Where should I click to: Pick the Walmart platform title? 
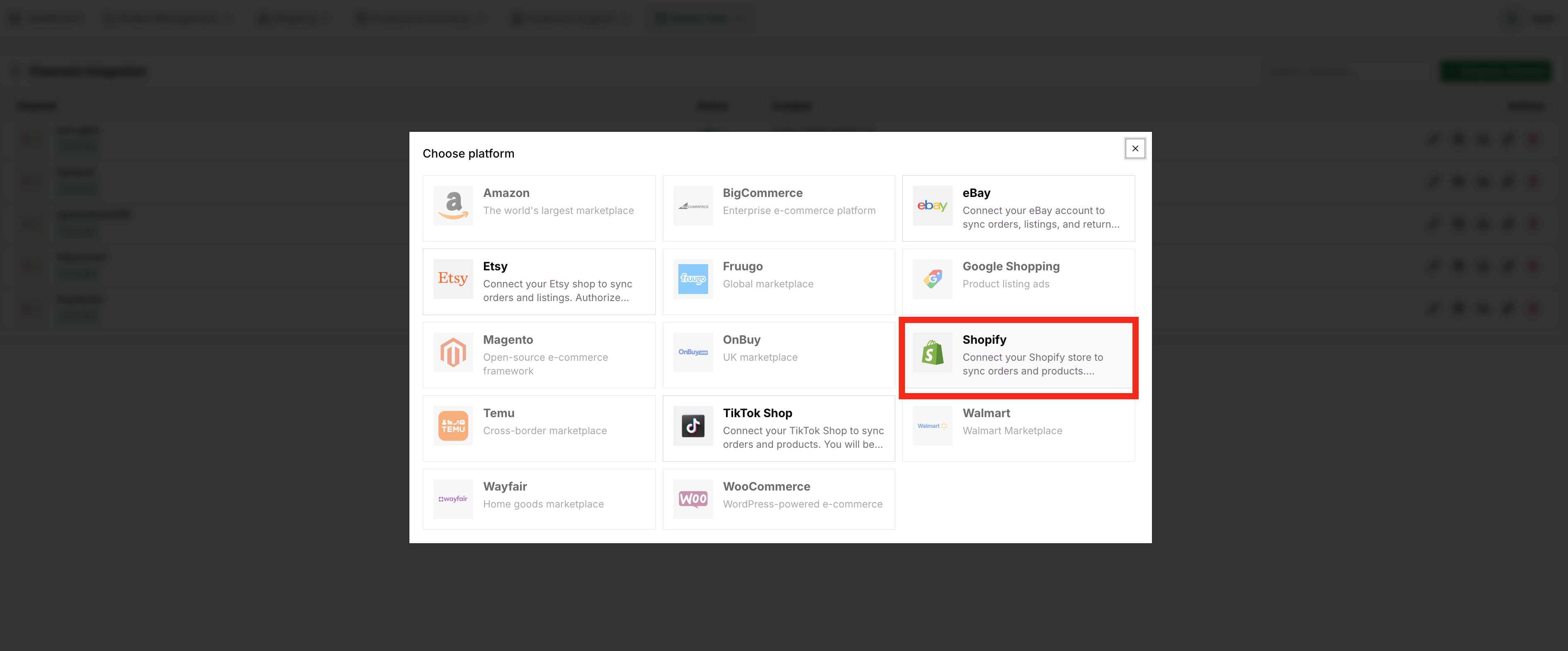986,413
